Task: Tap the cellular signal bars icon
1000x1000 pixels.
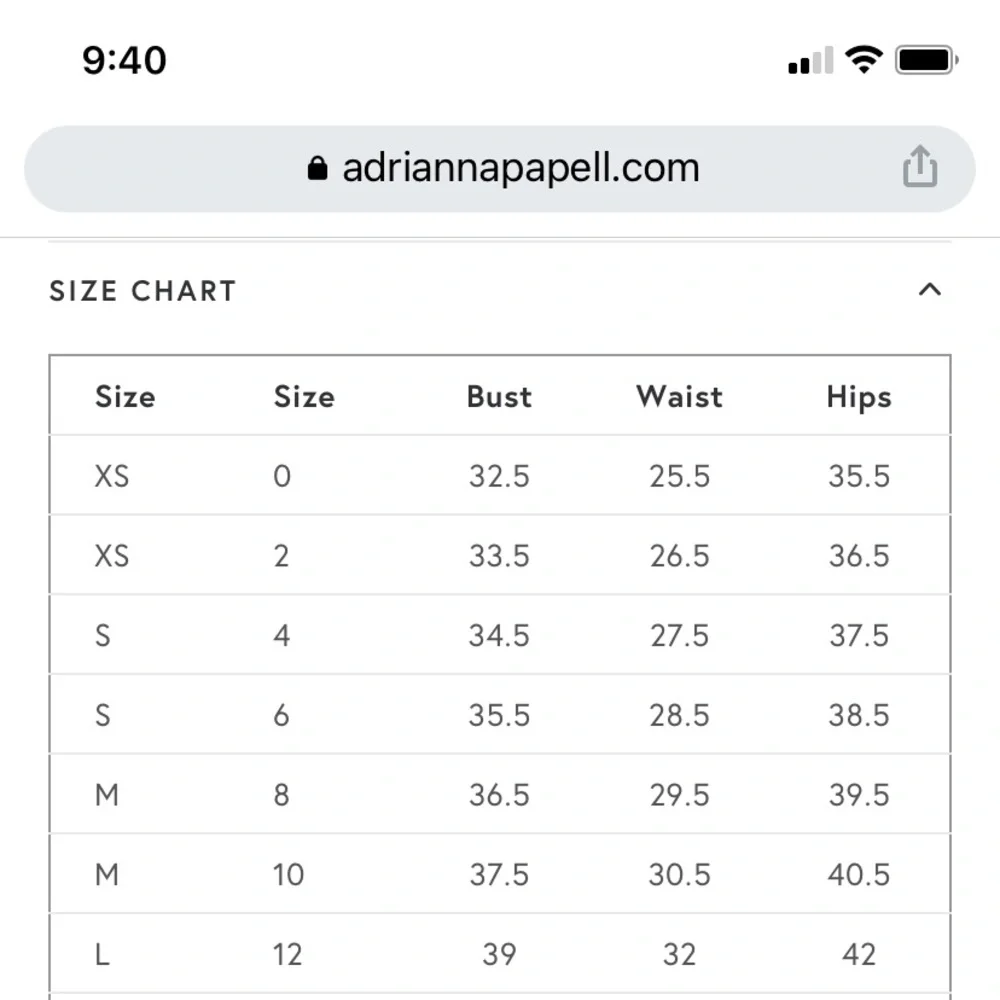Action: click(x=810, y=62)
